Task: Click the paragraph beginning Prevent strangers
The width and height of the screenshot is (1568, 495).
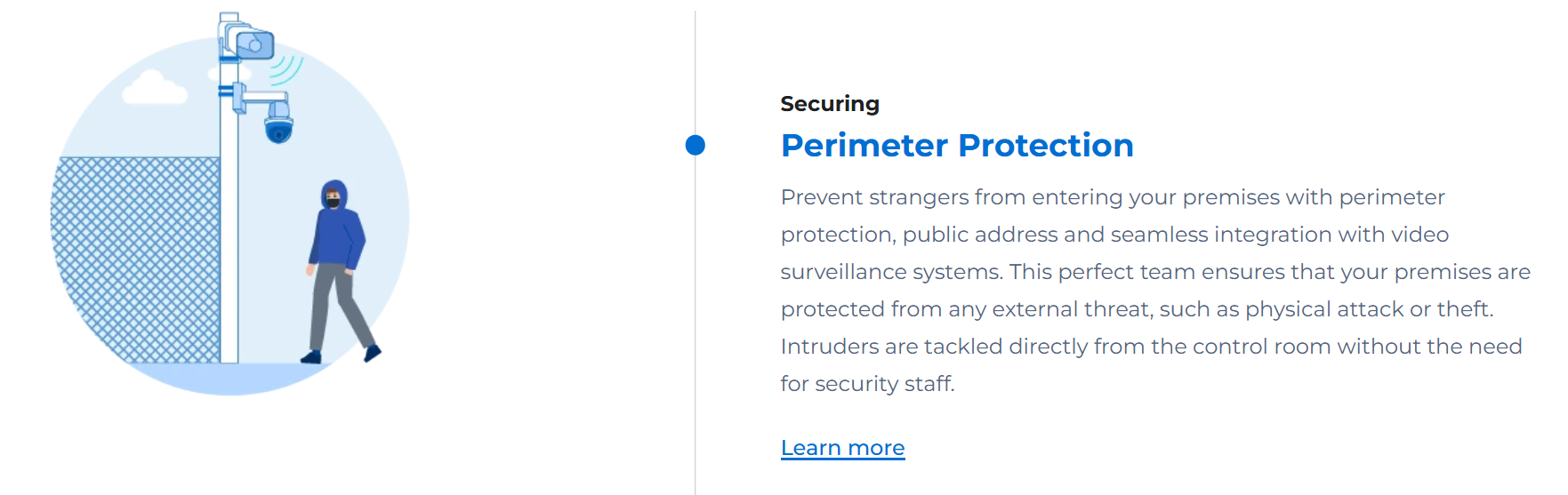Action: tap(1155, 291)
